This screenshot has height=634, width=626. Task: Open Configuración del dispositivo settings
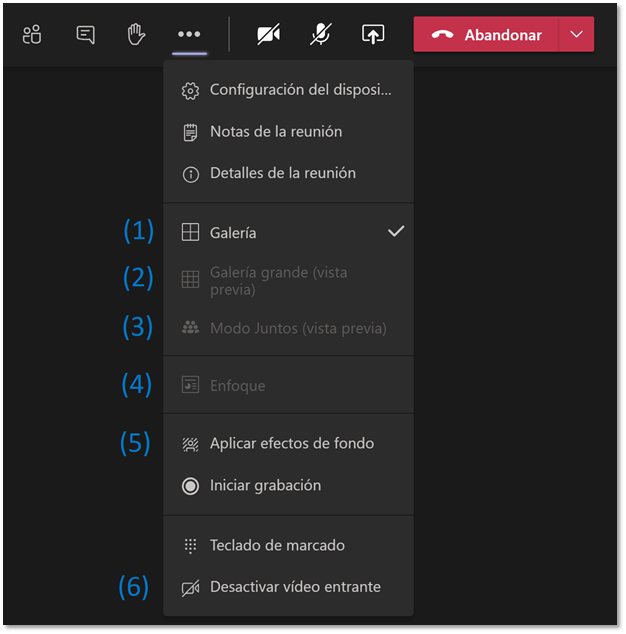288,90
